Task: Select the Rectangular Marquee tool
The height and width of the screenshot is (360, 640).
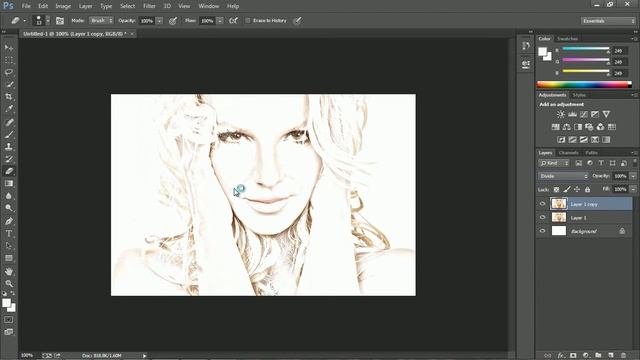Action: pos(9,60)
